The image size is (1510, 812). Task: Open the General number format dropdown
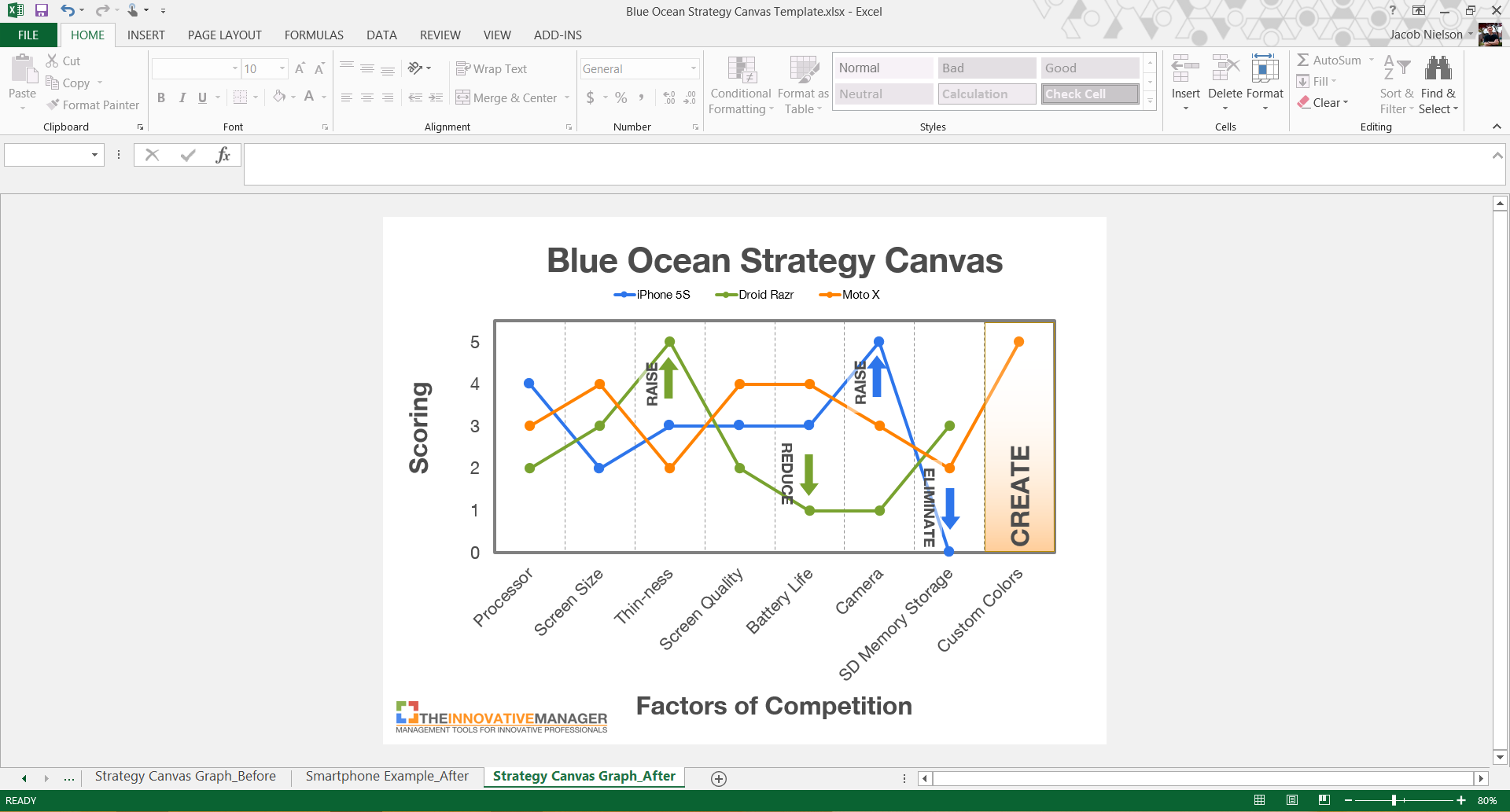pos(693,69)
